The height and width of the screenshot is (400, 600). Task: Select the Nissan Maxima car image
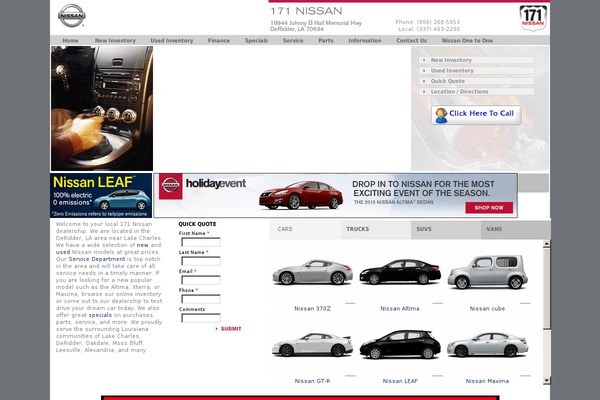[x=488, y=344]
